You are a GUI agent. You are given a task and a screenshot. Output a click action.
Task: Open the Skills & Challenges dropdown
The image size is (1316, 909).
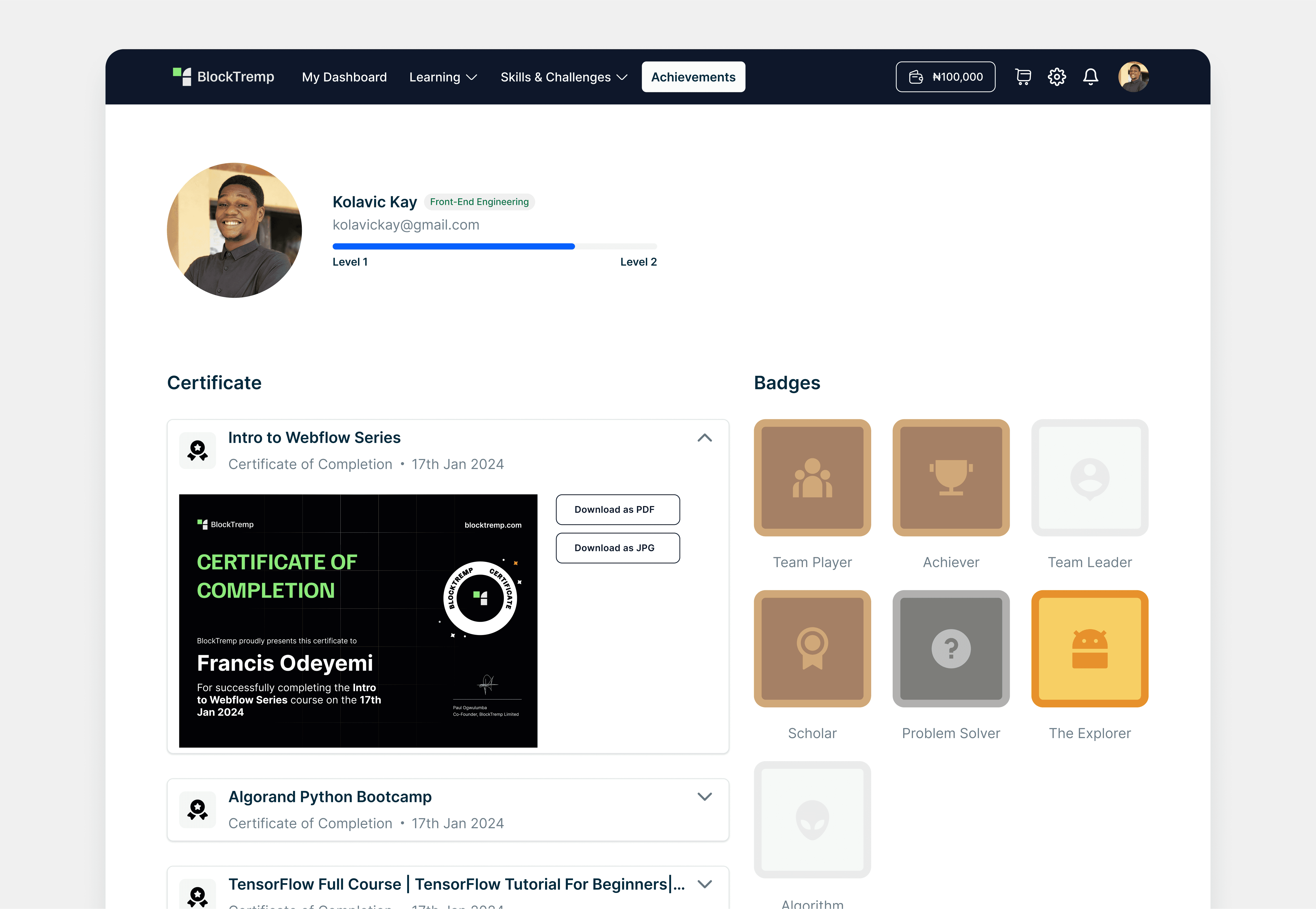pos(564,77)
